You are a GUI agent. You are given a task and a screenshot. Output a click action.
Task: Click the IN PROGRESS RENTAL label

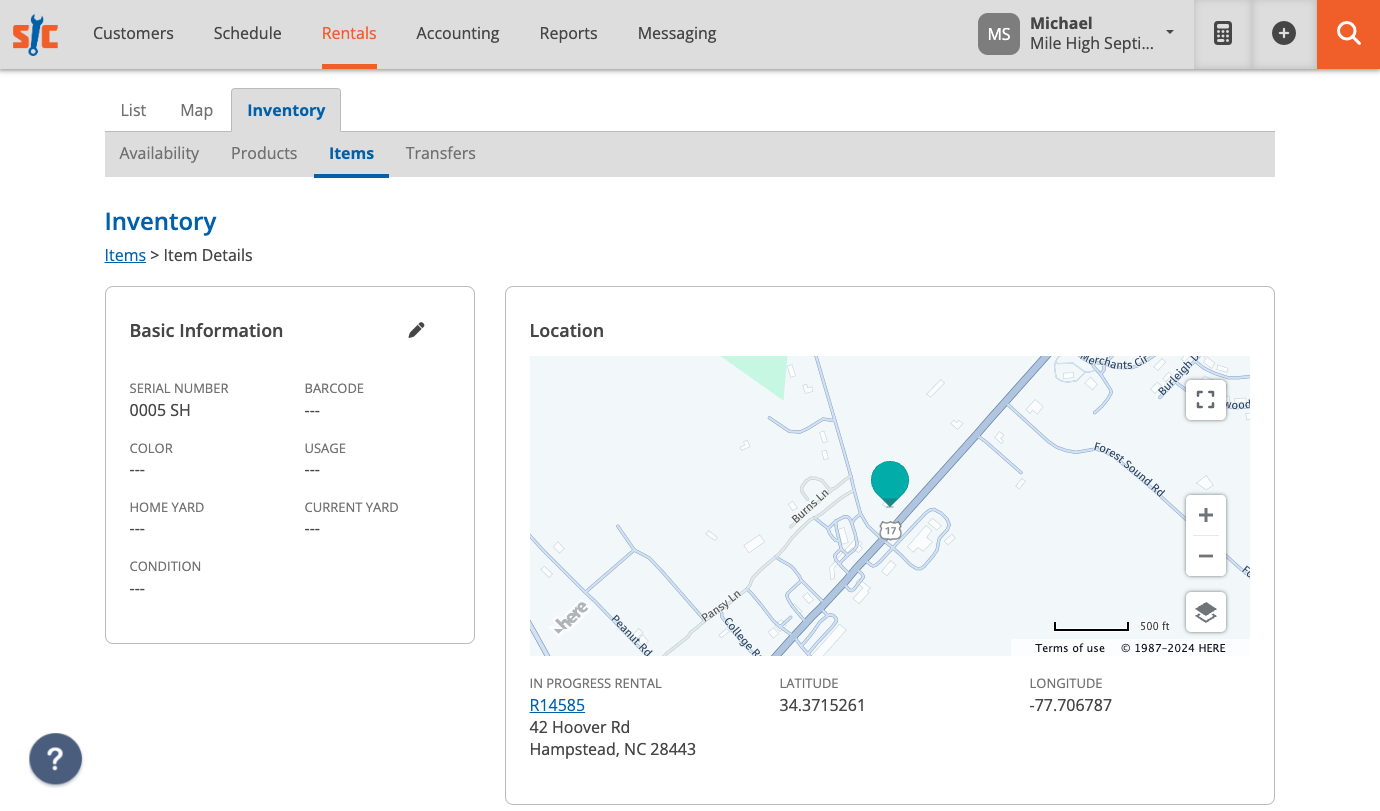[596, 684]
